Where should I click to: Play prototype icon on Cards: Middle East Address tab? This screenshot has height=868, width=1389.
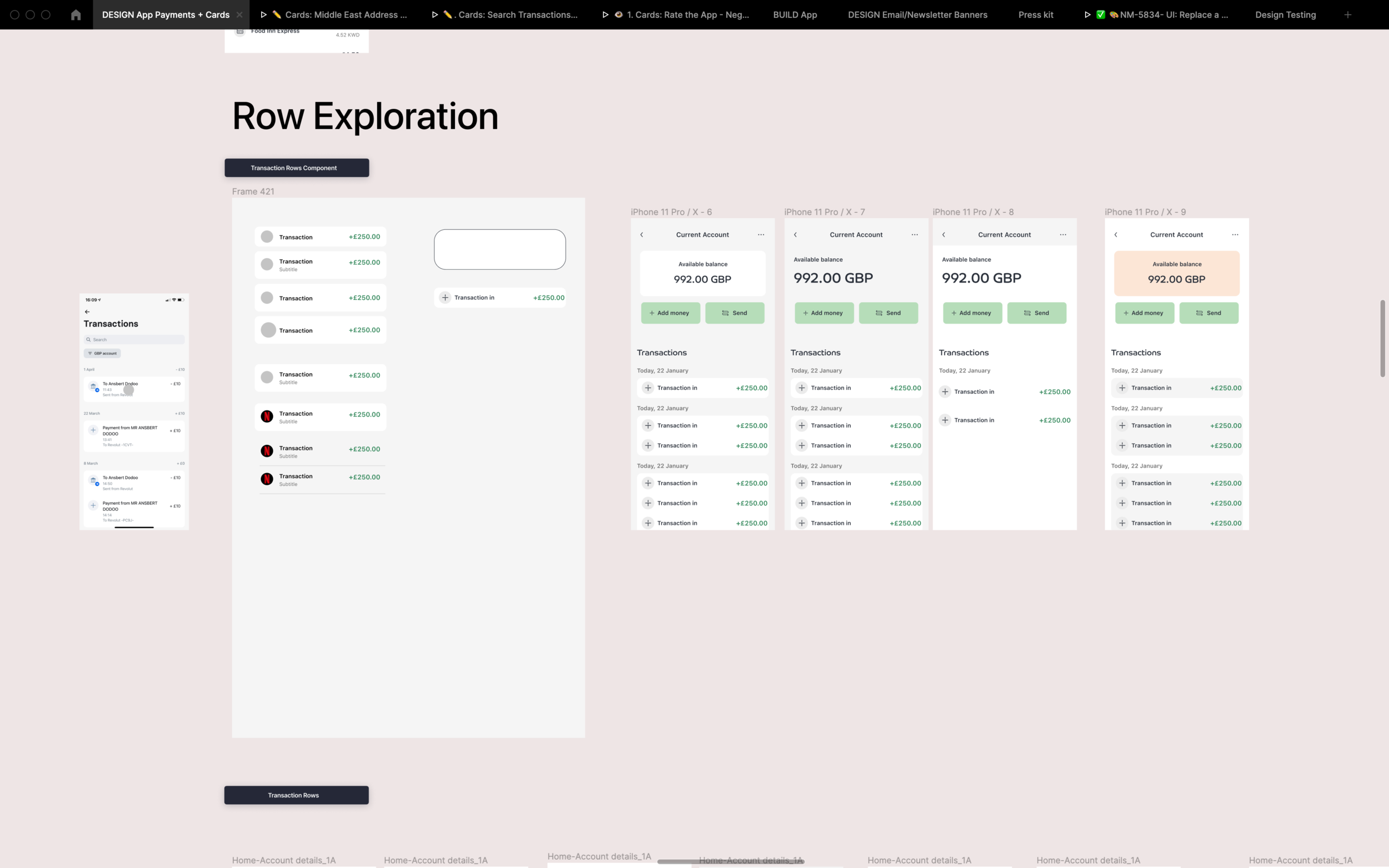(x=263, y=15)
